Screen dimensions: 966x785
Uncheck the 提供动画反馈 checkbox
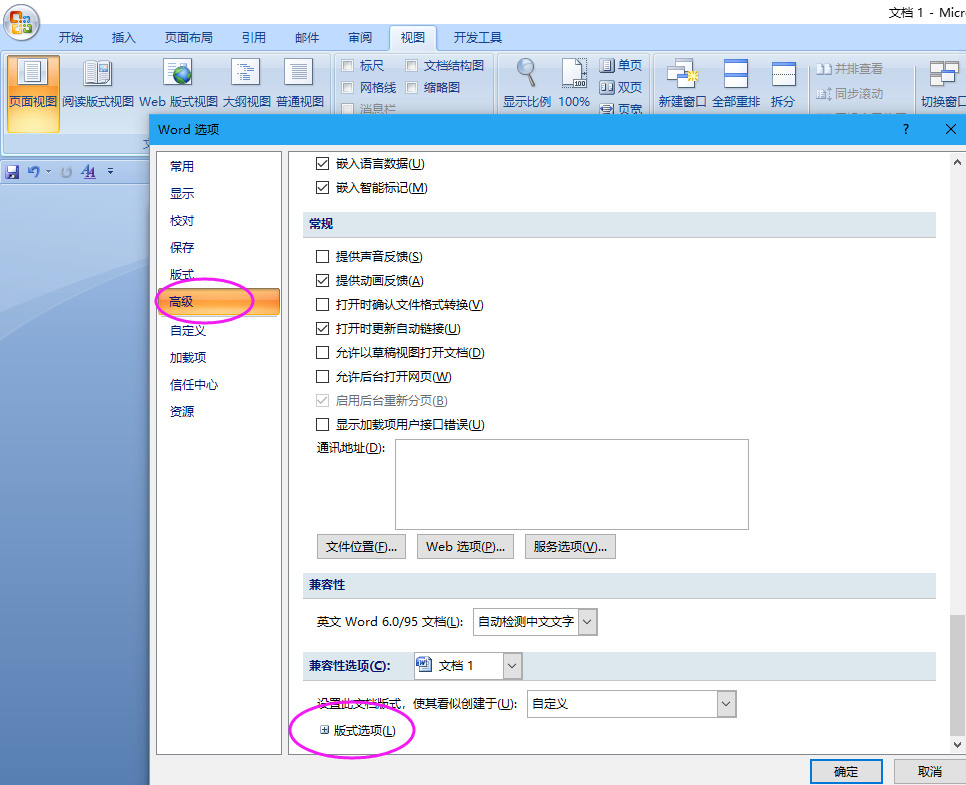(x=322, y=281)
